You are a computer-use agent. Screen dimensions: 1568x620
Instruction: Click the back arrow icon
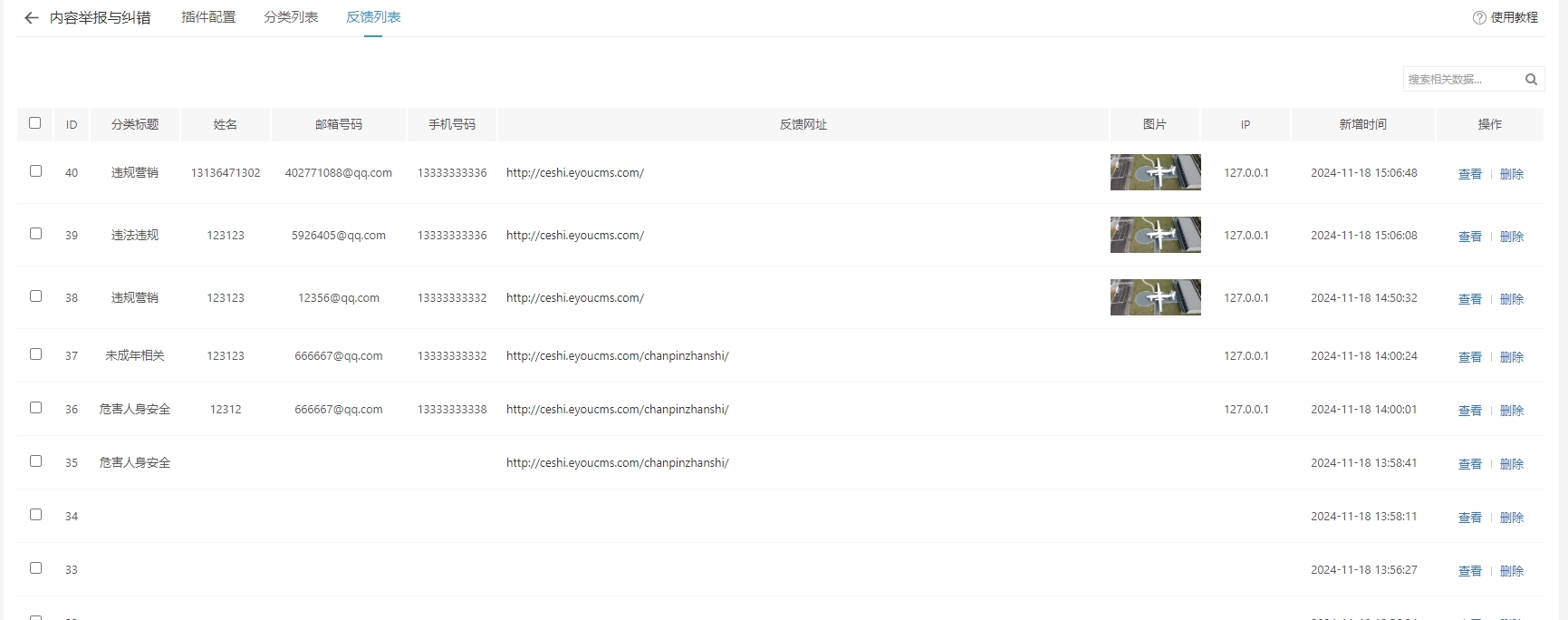(x=32, y=18)
